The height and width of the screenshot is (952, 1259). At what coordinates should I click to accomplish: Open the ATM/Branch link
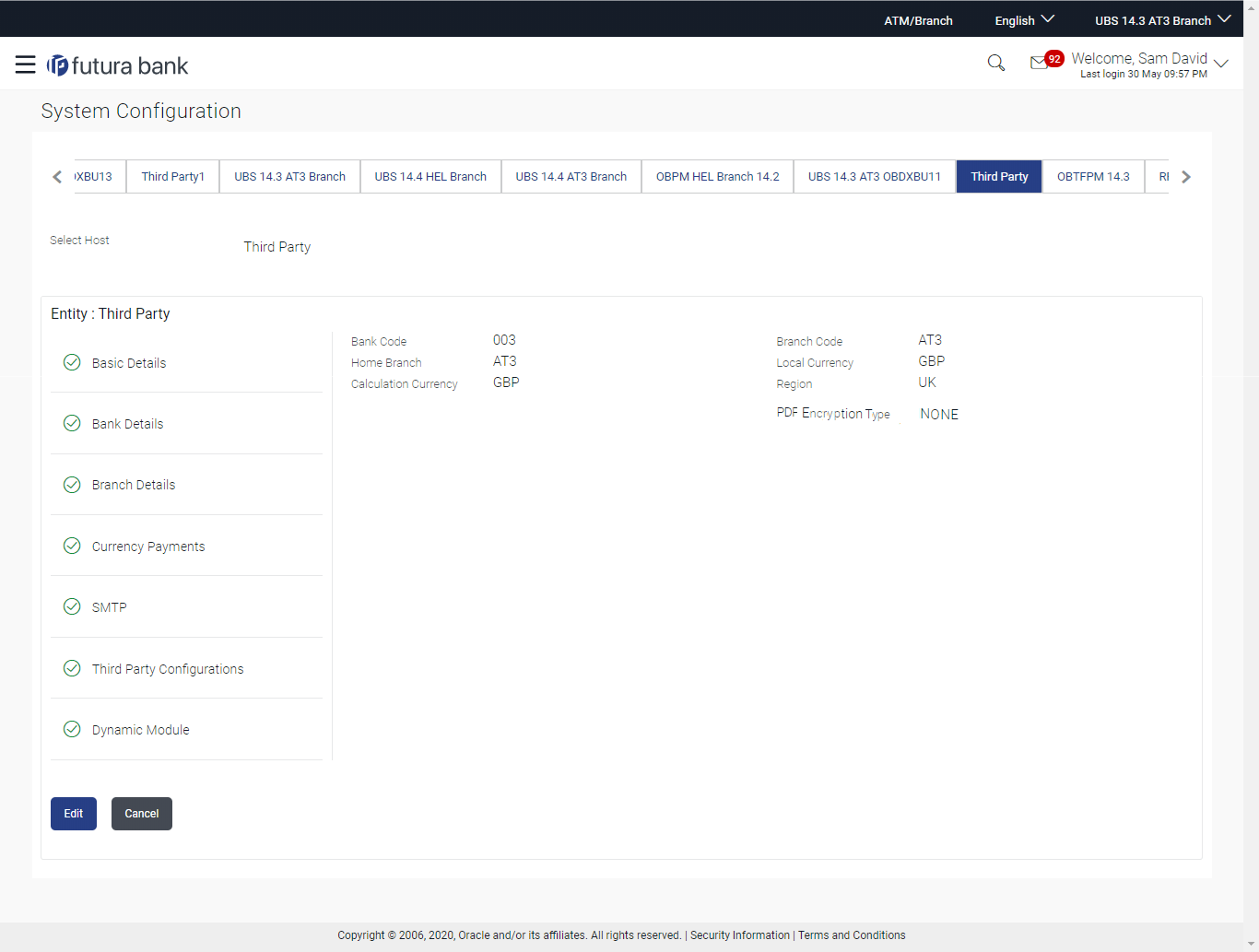pyautogui.click(x=918, y=20)
